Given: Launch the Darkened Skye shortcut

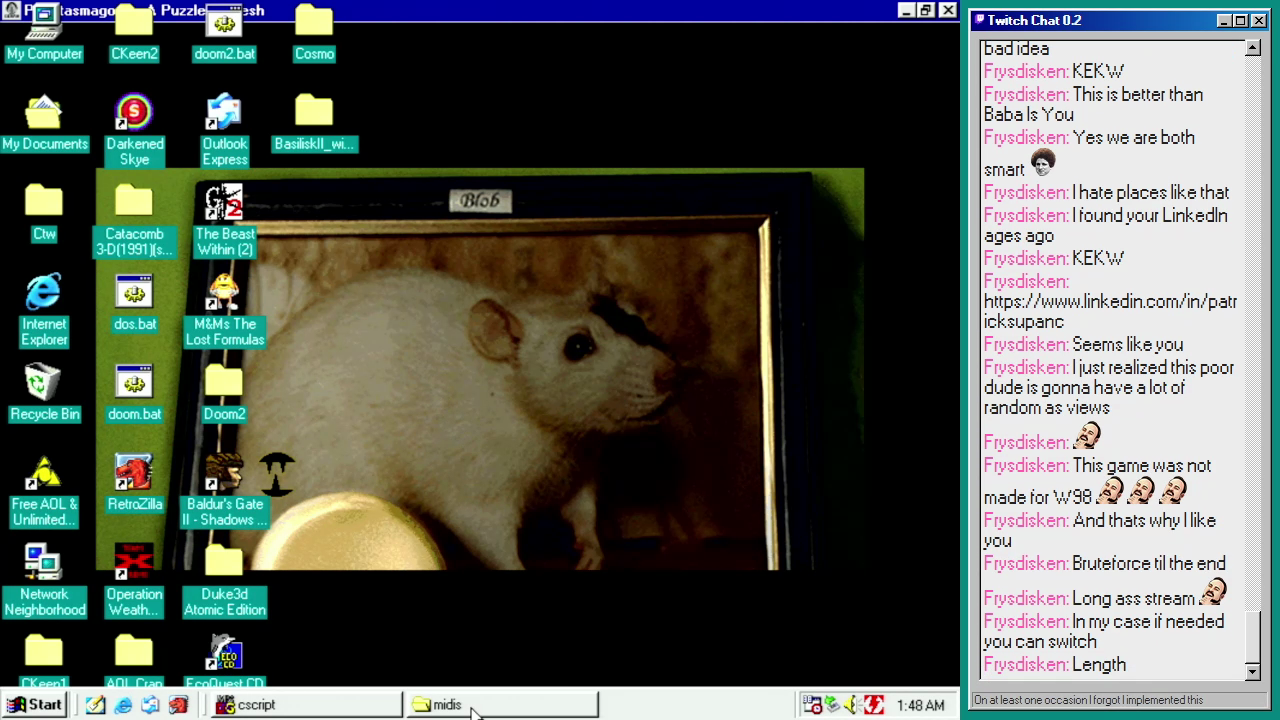Looking at the screenshot, I should (x=134, y=131).
